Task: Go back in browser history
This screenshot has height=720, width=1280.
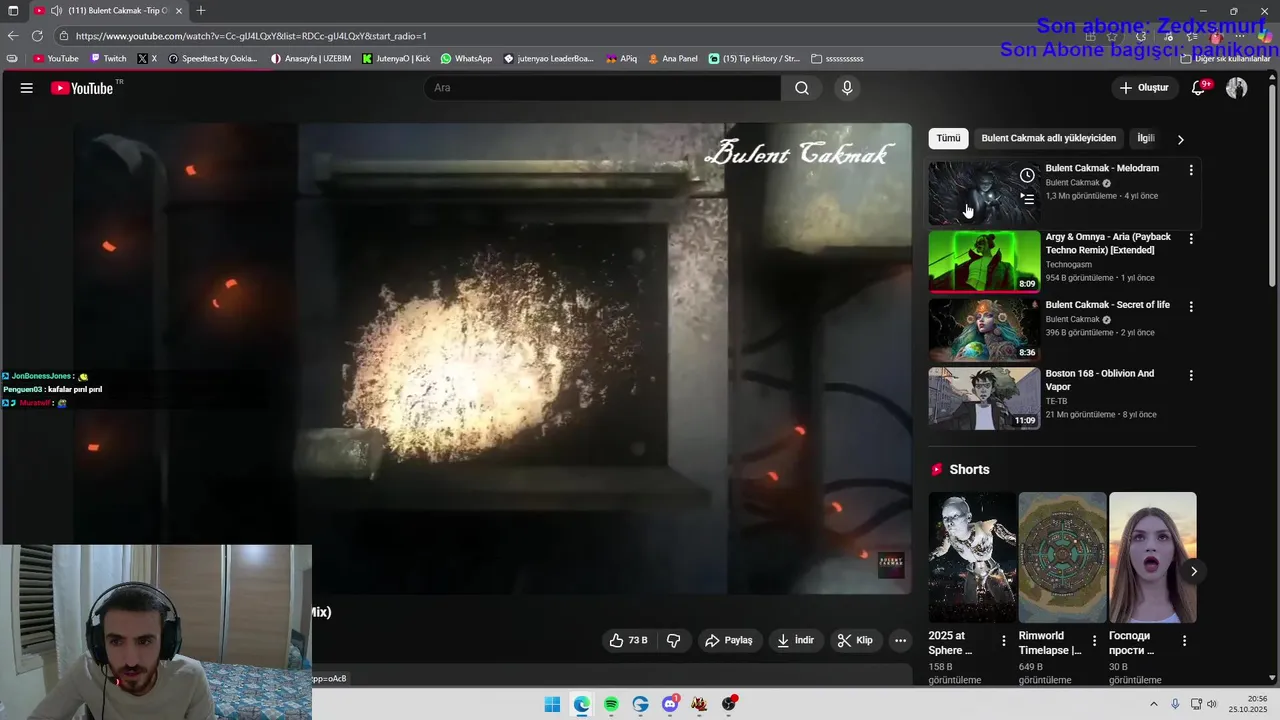Action: point(13,35)
